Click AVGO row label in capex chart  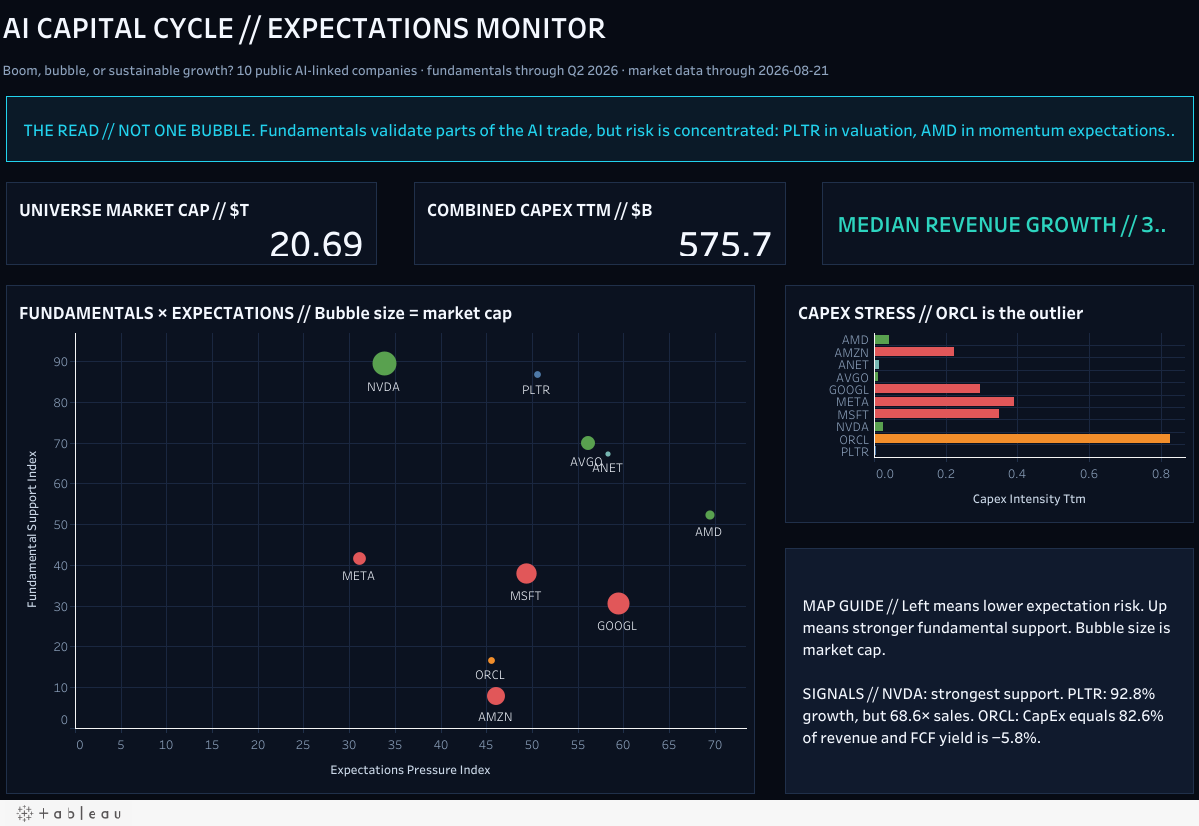(852, 378)
